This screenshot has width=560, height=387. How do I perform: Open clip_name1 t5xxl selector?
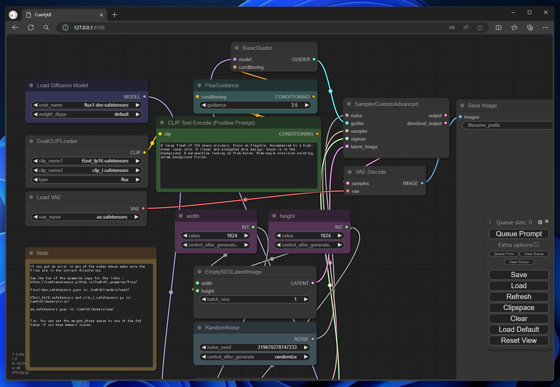(86, 161)
